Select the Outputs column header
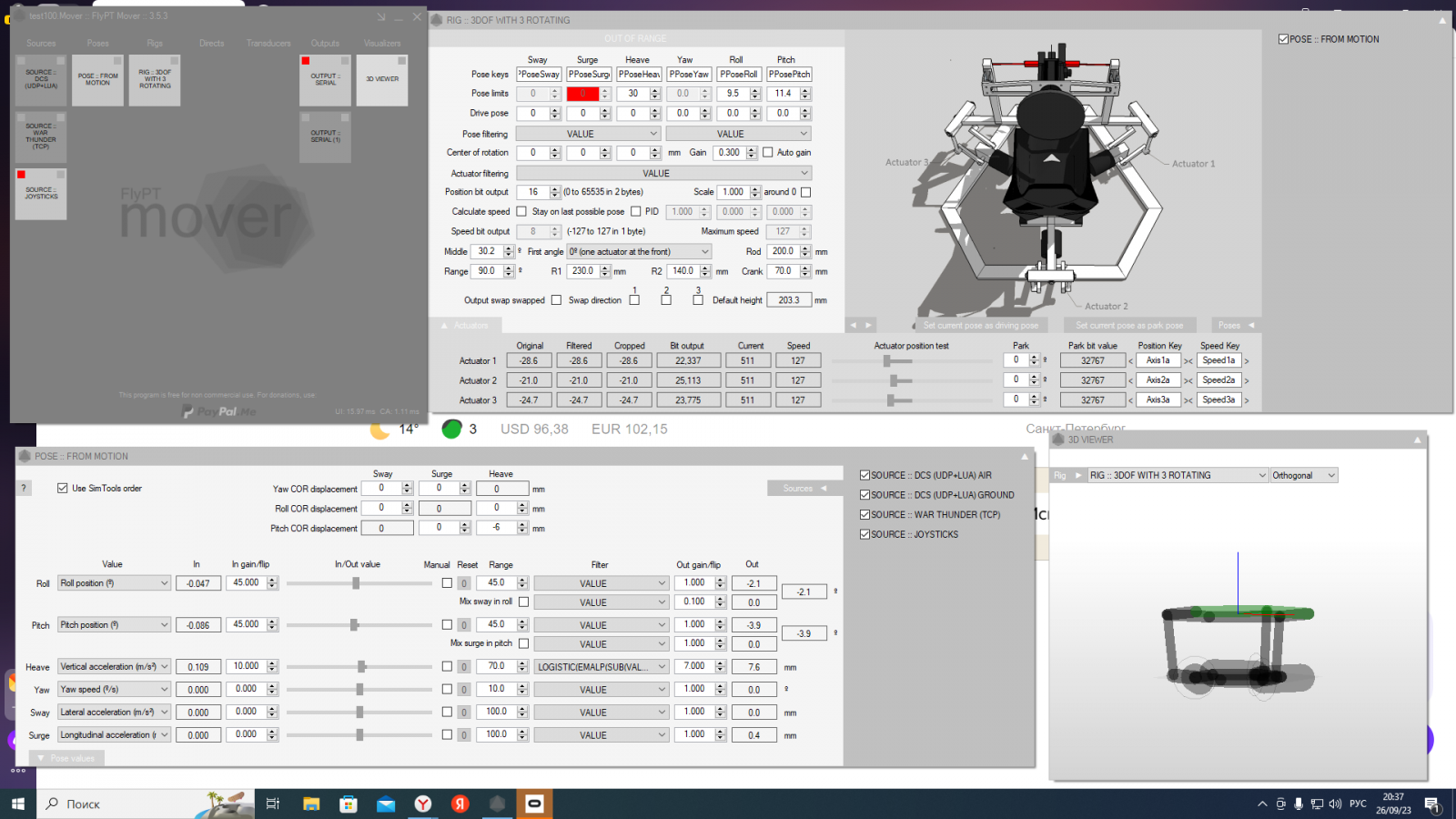 [x=325, y=43]
